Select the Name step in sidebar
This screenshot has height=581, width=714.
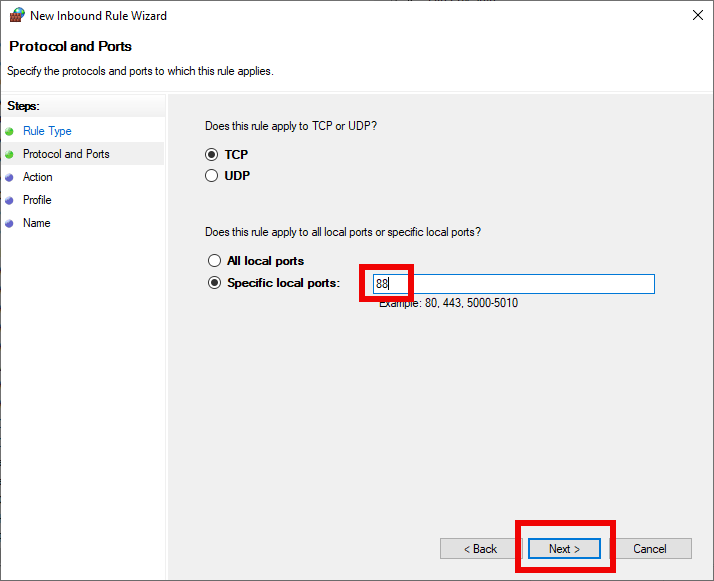click(x=37, y=223)
